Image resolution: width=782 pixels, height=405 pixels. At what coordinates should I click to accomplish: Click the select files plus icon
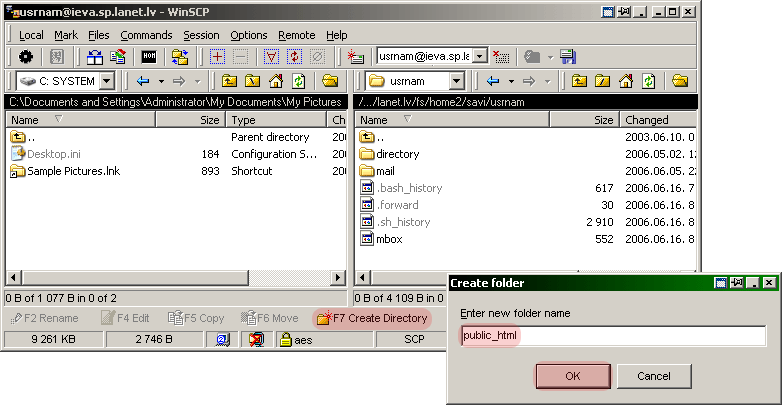tap(217, 57)
